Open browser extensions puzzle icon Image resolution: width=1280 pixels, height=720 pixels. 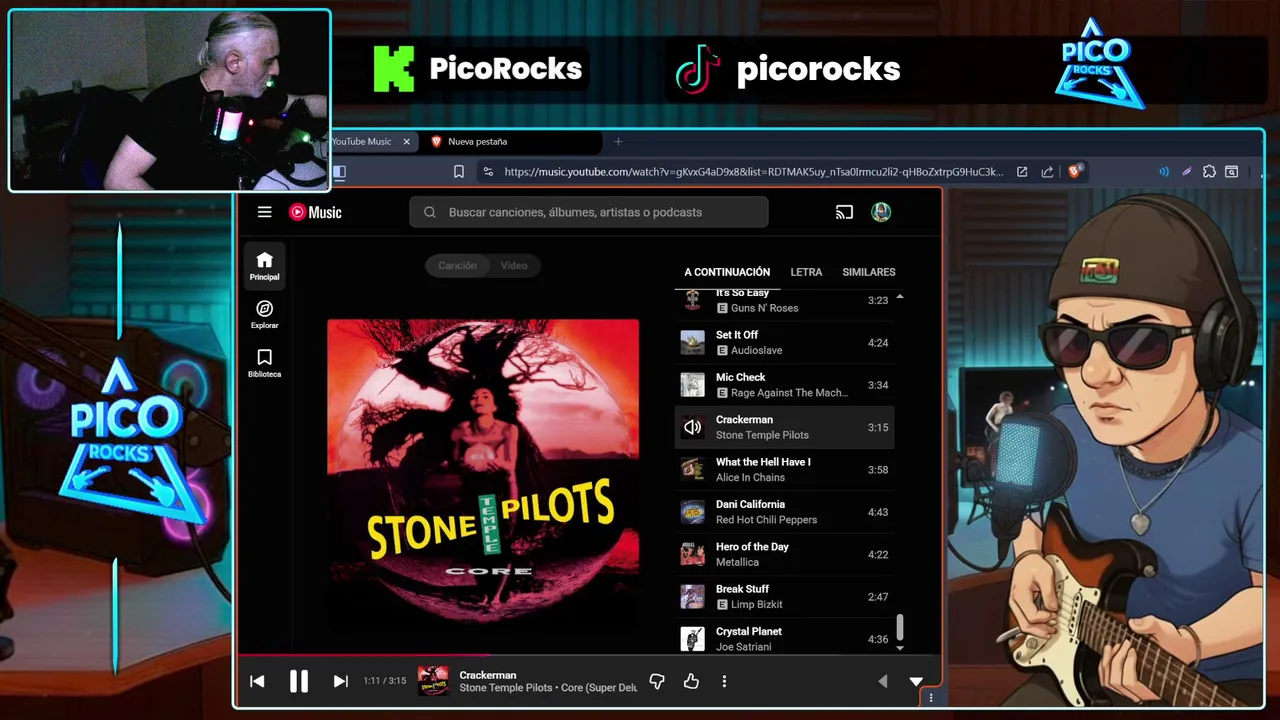(x=1209, y=172)
